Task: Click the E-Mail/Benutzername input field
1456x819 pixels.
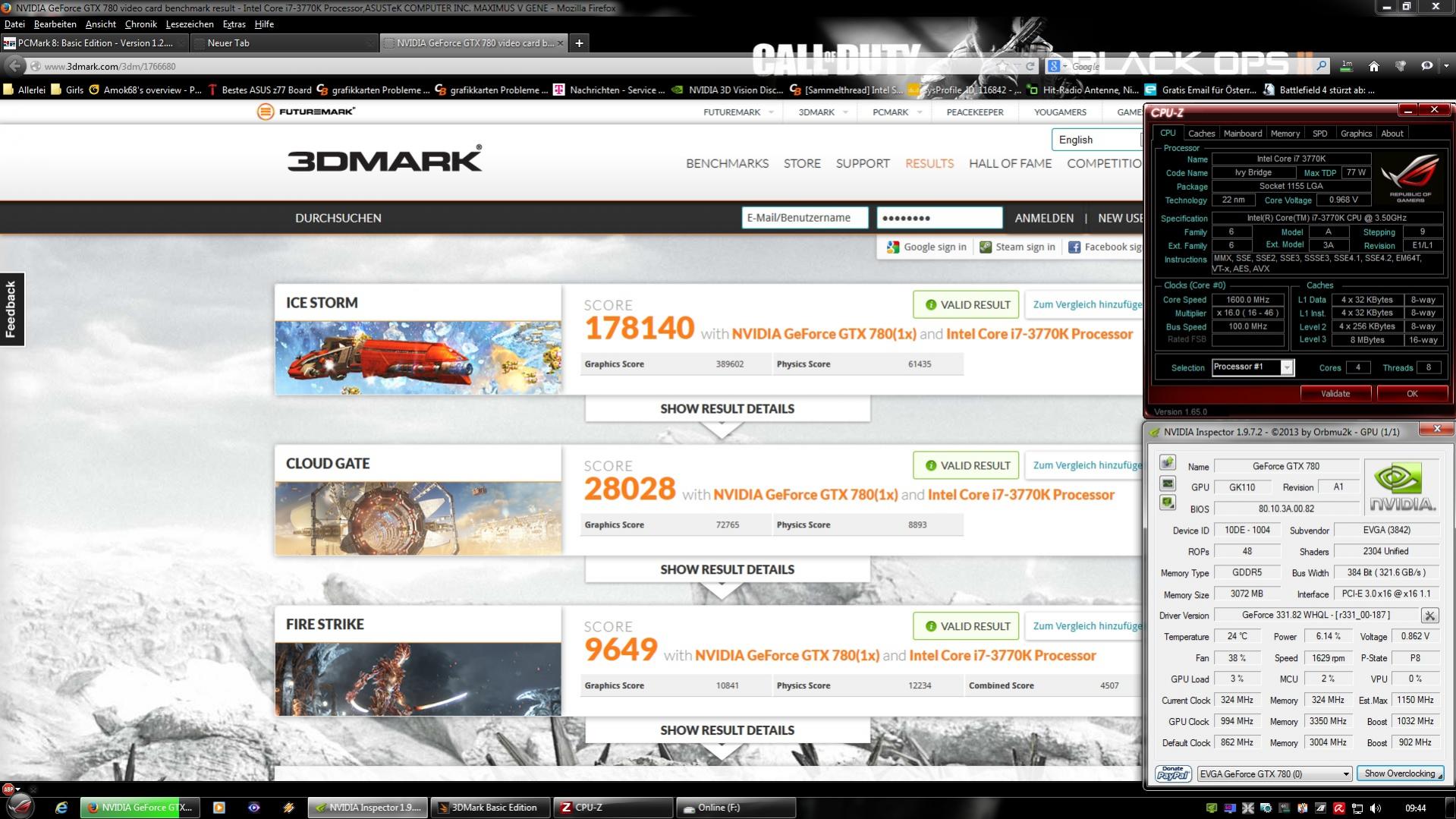Action: click(x=805, y=218)
